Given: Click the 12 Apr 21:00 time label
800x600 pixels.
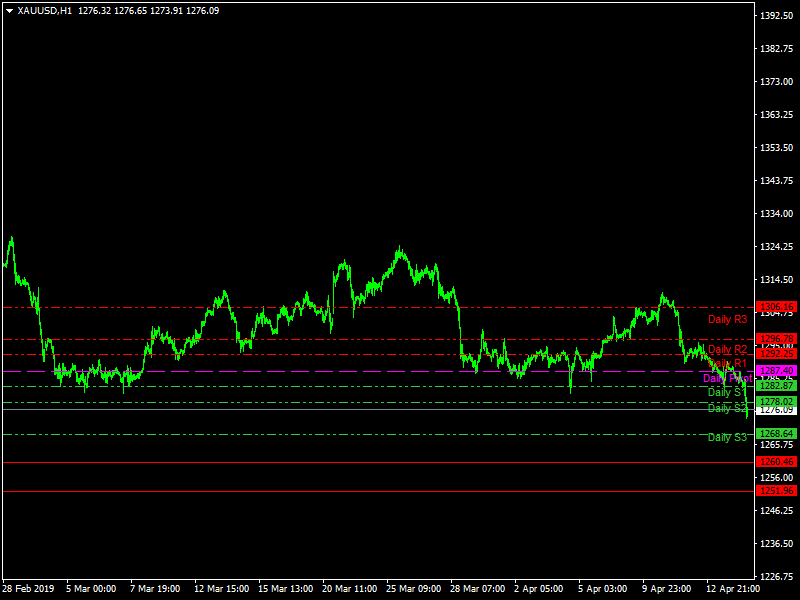Looking at the screenshot, I should [x=732, y=588].
